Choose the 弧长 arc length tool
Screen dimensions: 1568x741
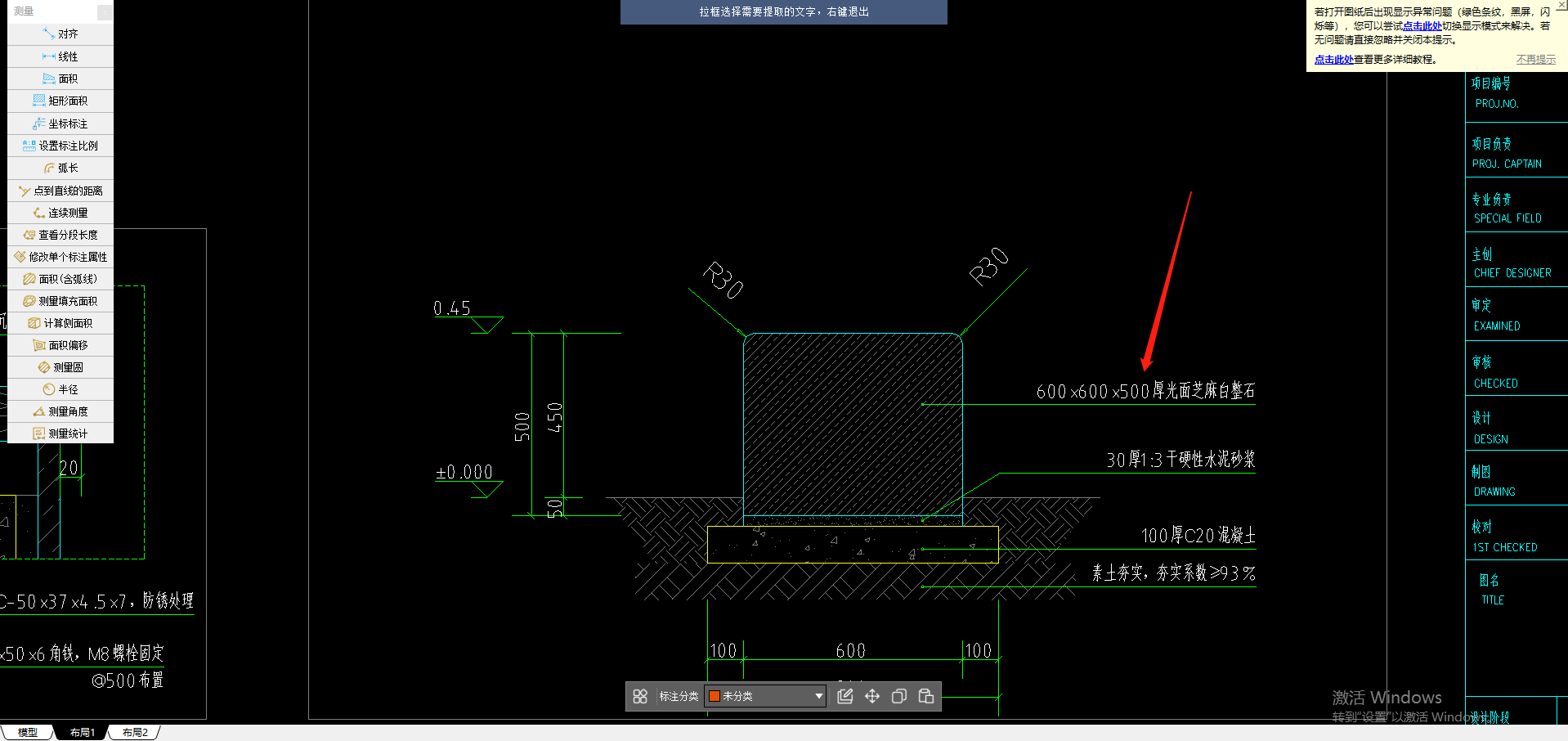click(60, 168)
